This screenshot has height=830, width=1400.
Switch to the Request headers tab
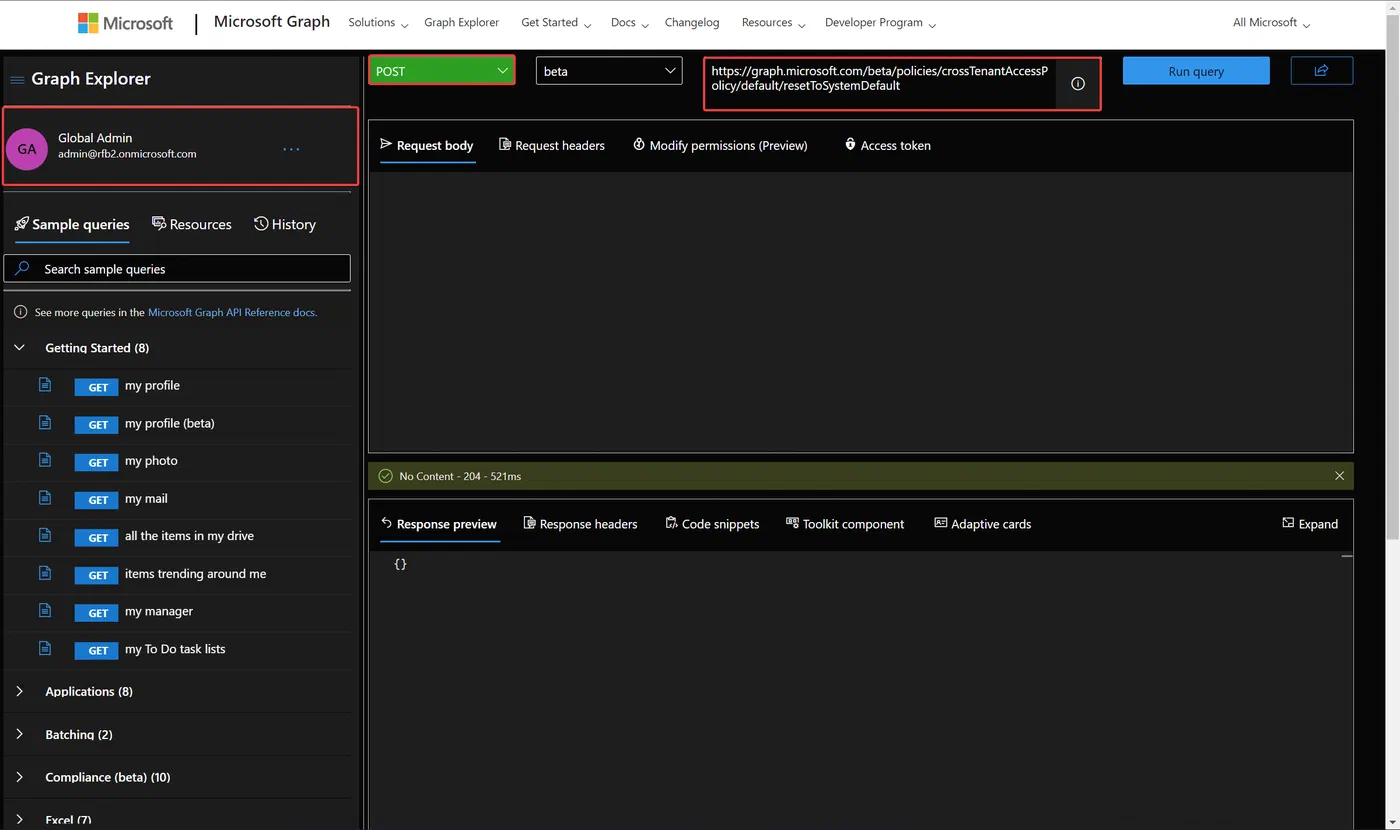[551, 145]
